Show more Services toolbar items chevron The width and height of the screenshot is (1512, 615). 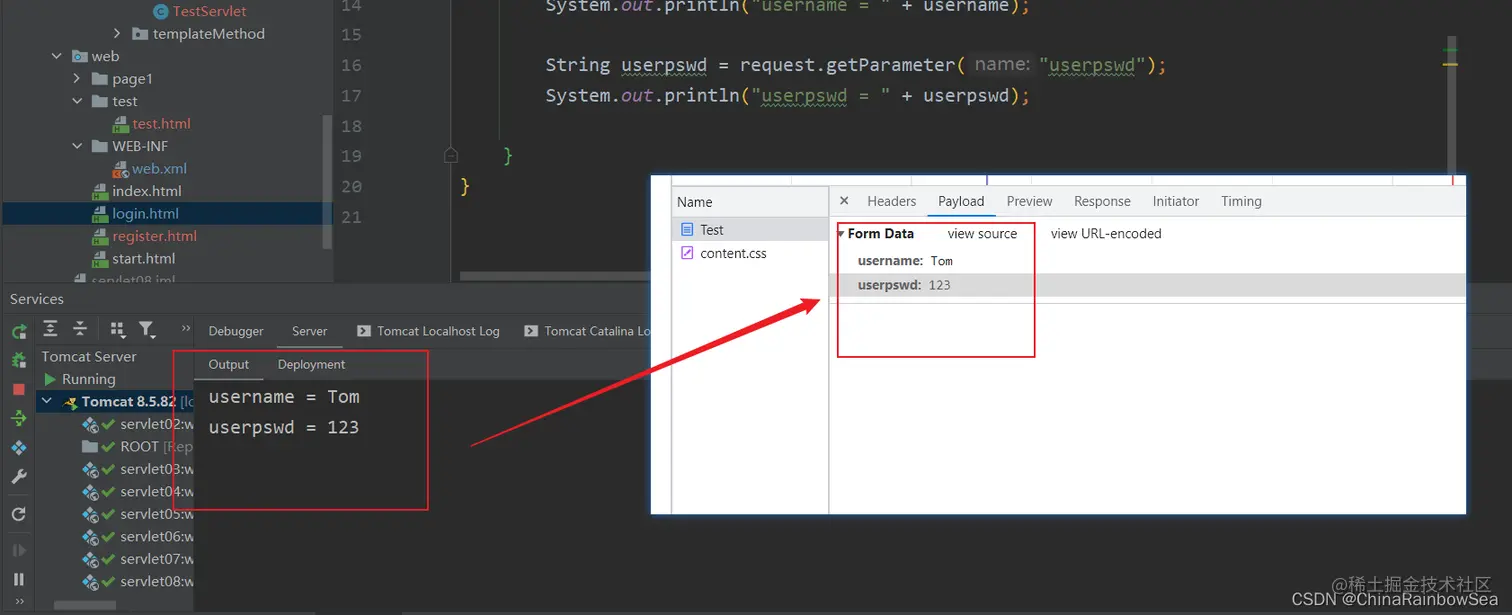tap(185, 328)
